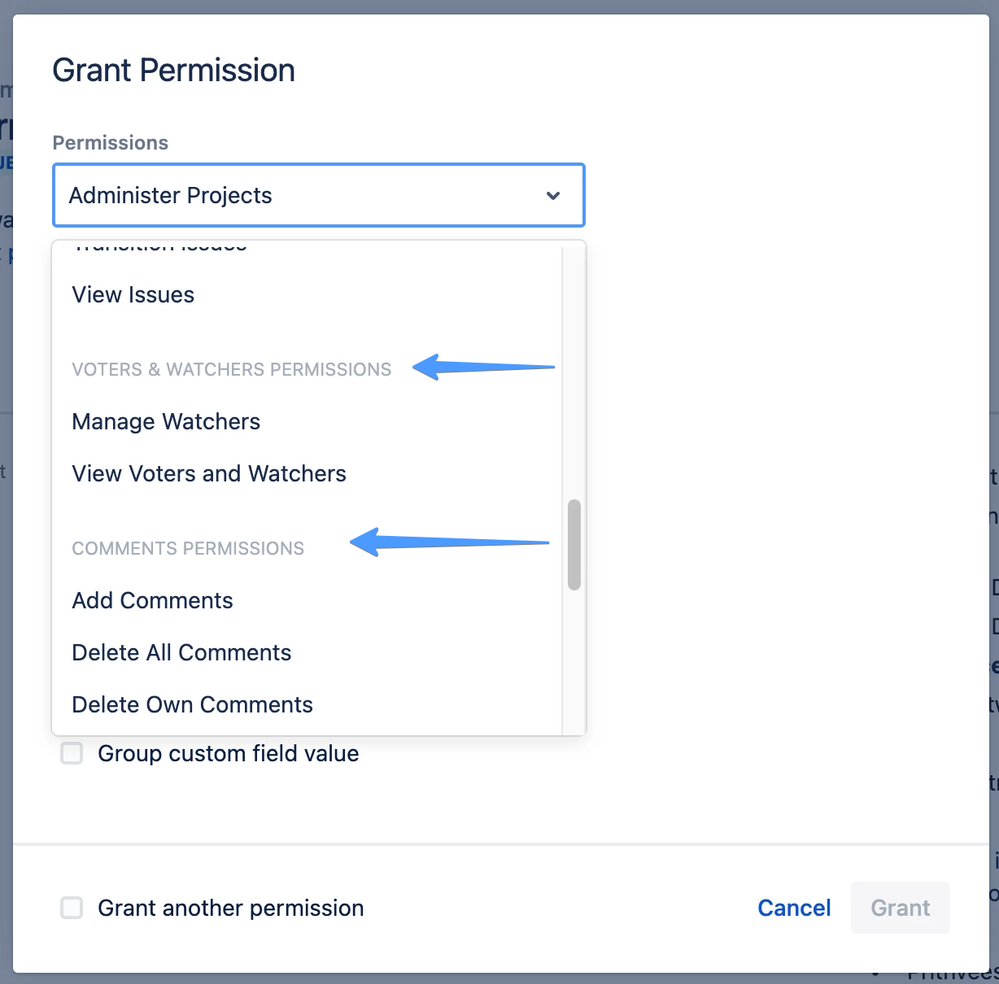The width and height of the screenshot is (999, 984).
Task: Select "View Issues" permission
Action: (133, 295)
